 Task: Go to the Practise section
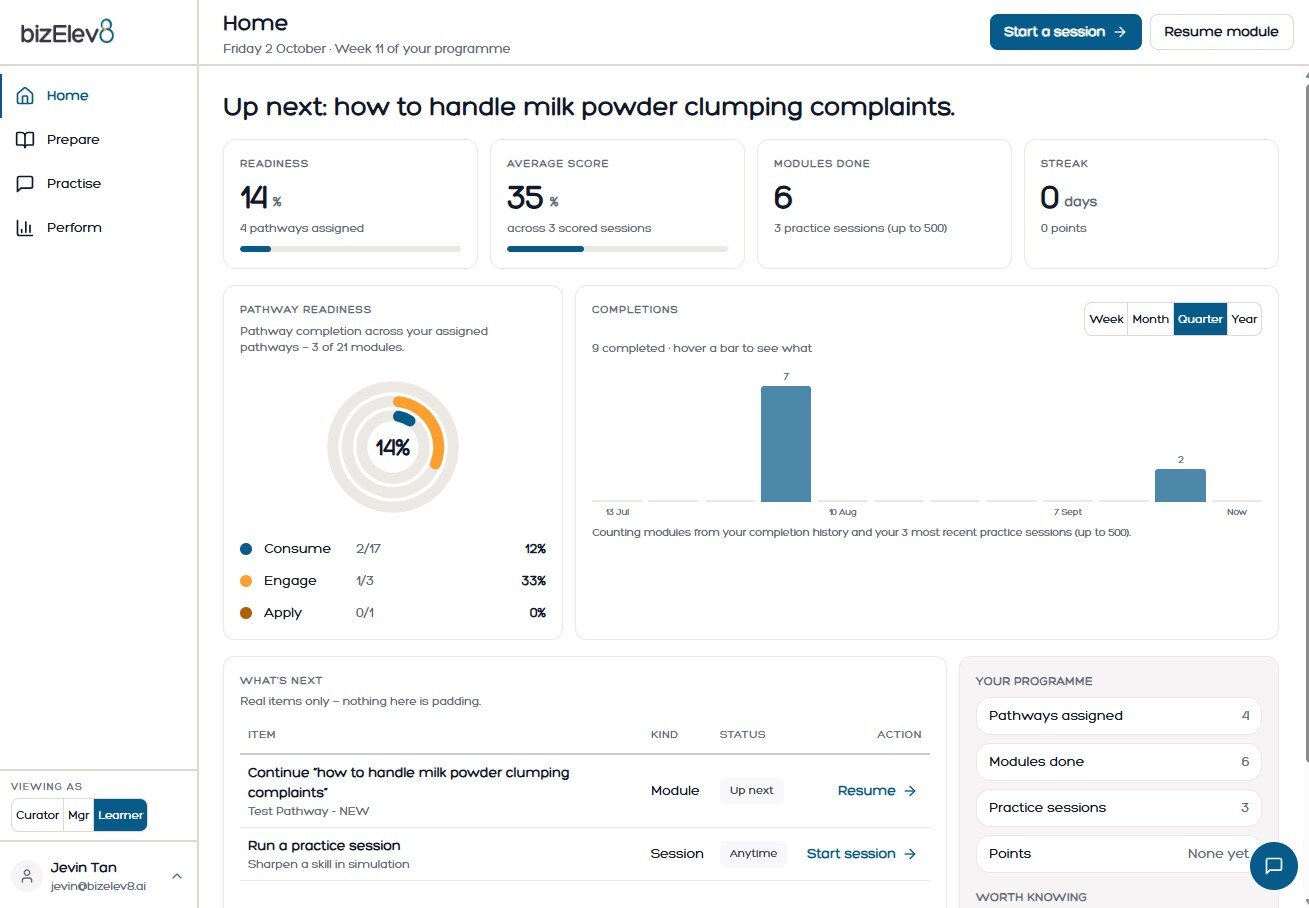coord(99,184)
